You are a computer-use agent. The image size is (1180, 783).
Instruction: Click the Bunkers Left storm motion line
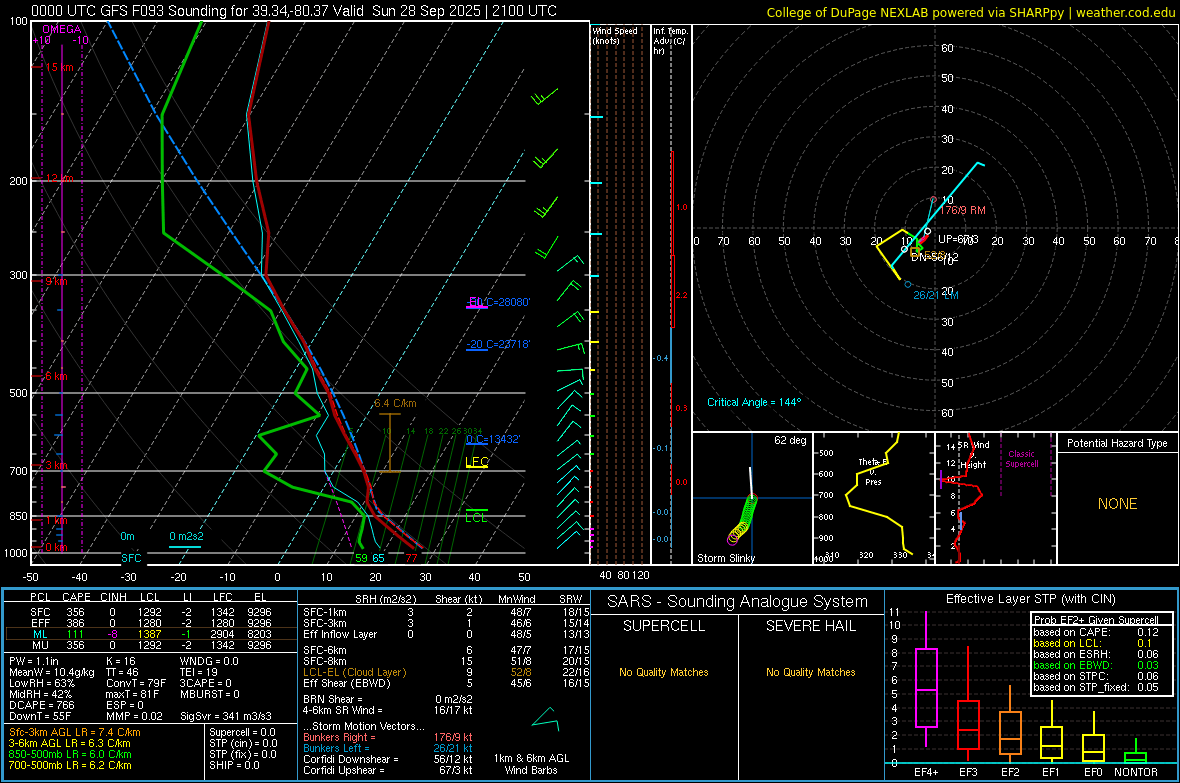pos(388,748)
